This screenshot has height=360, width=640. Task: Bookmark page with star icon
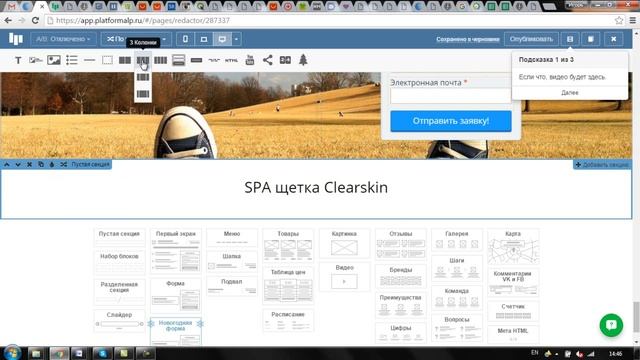point(619,20)
